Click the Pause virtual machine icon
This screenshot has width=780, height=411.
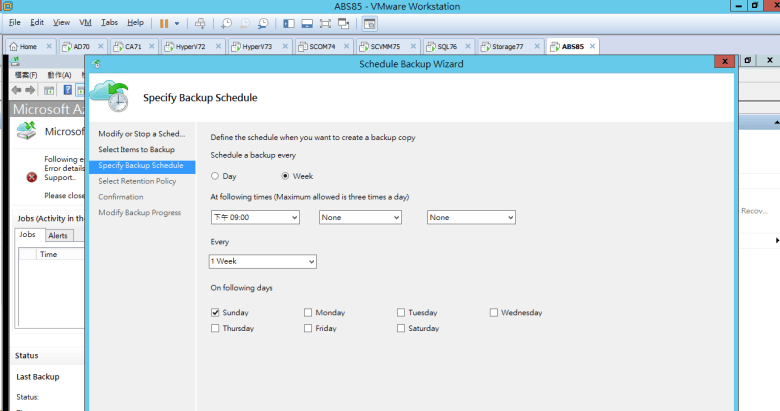[164, 22]
